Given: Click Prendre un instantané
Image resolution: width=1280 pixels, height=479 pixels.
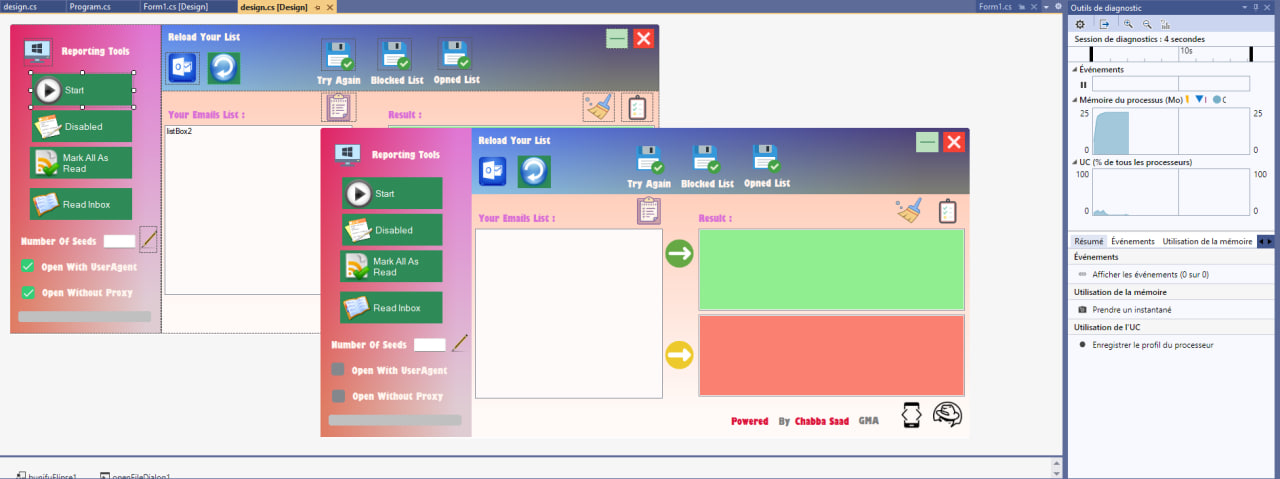Looking at the screenshot, I should point(1131,310).
